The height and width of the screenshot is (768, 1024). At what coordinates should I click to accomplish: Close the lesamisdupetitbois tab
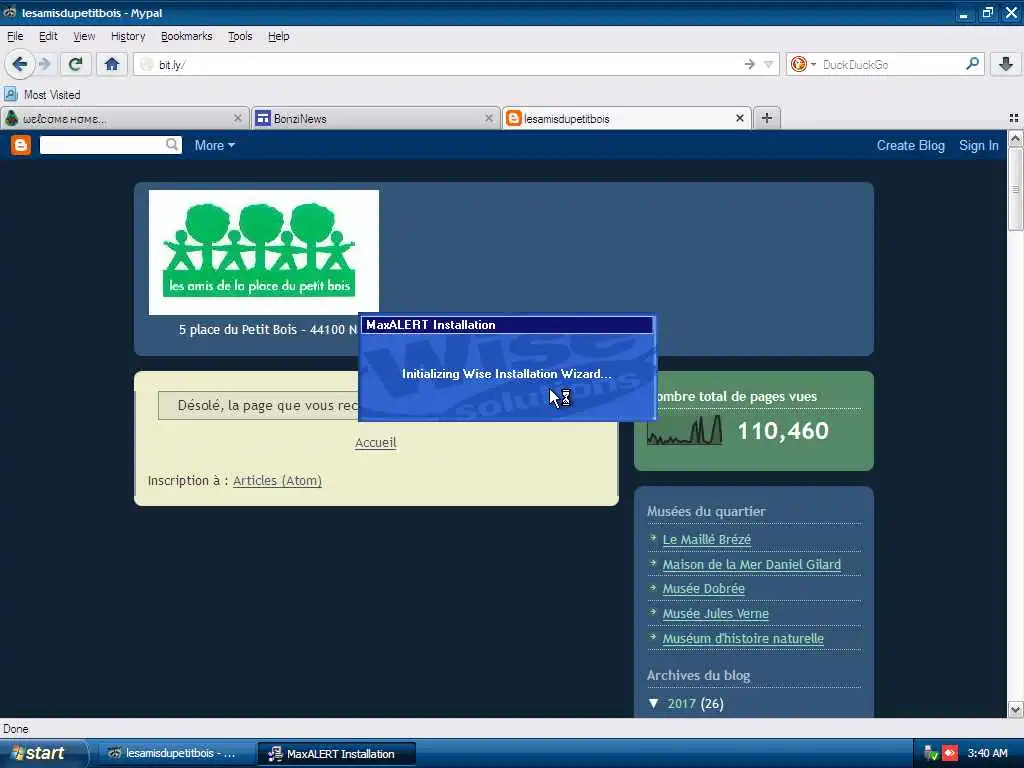point(739,118)
